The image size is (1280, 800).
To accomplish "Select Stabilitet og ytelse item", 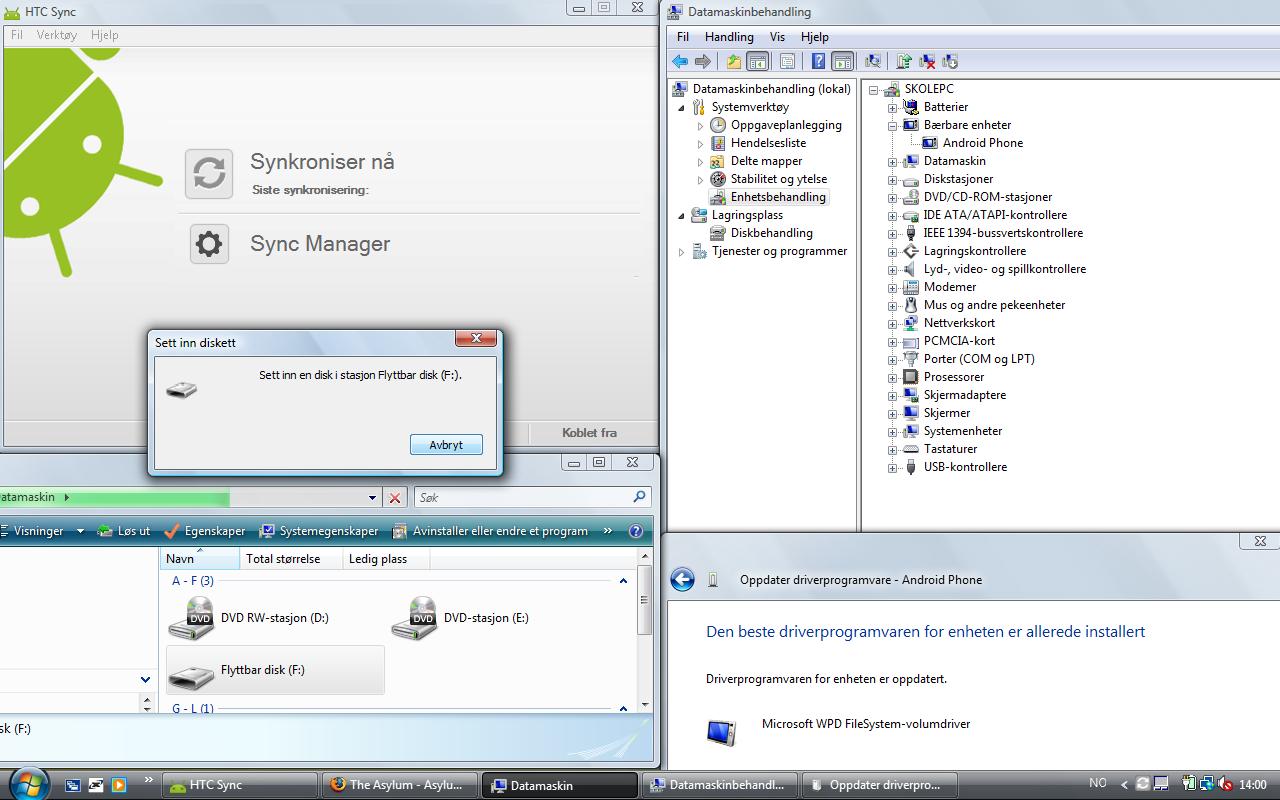I will click(778, 179).
